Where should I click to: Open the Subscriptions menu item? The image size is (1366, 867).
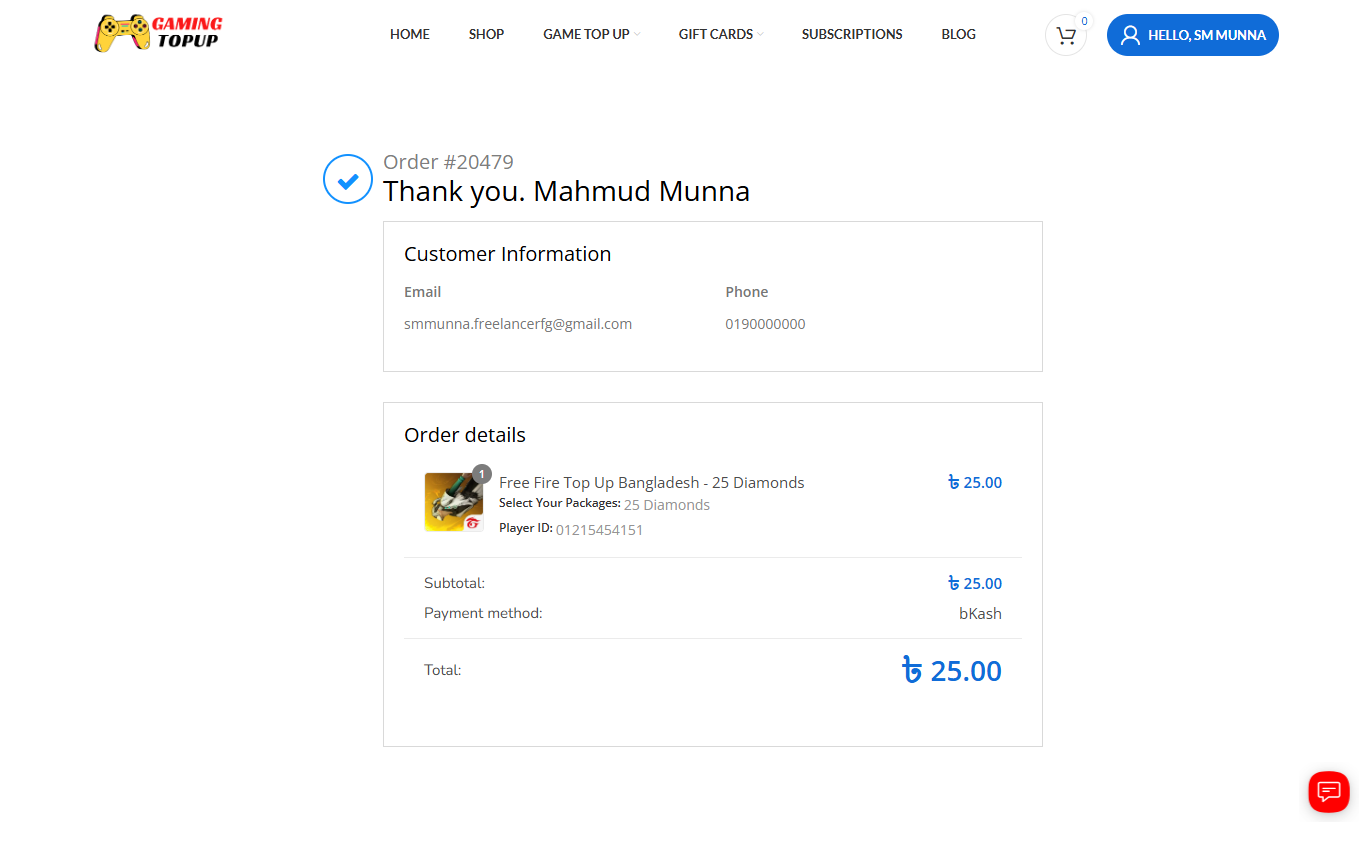[852, 34]
